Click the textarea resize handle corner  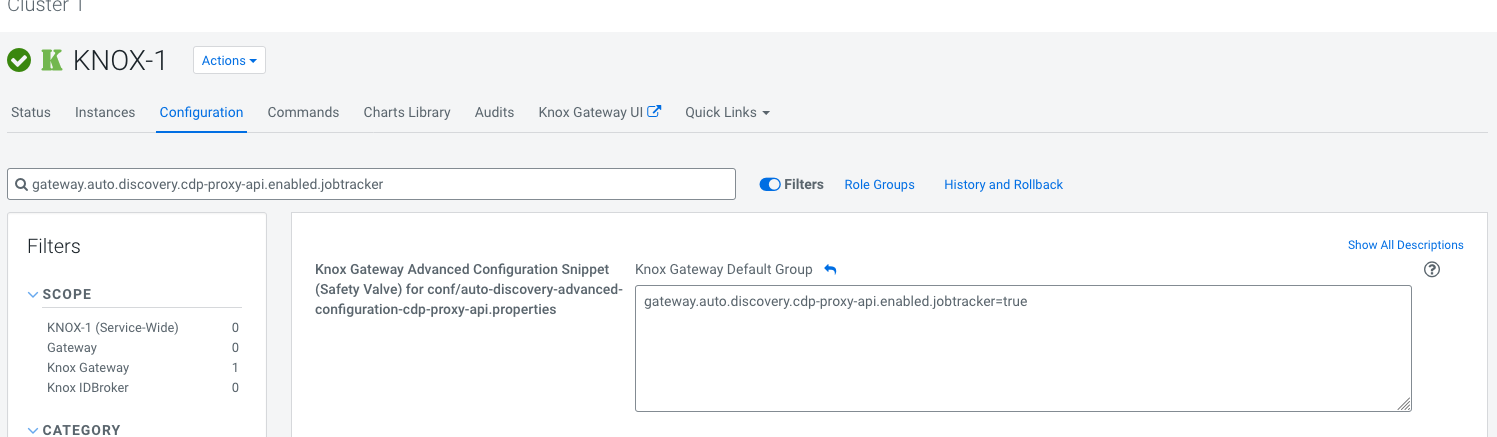pos(1404,404)
